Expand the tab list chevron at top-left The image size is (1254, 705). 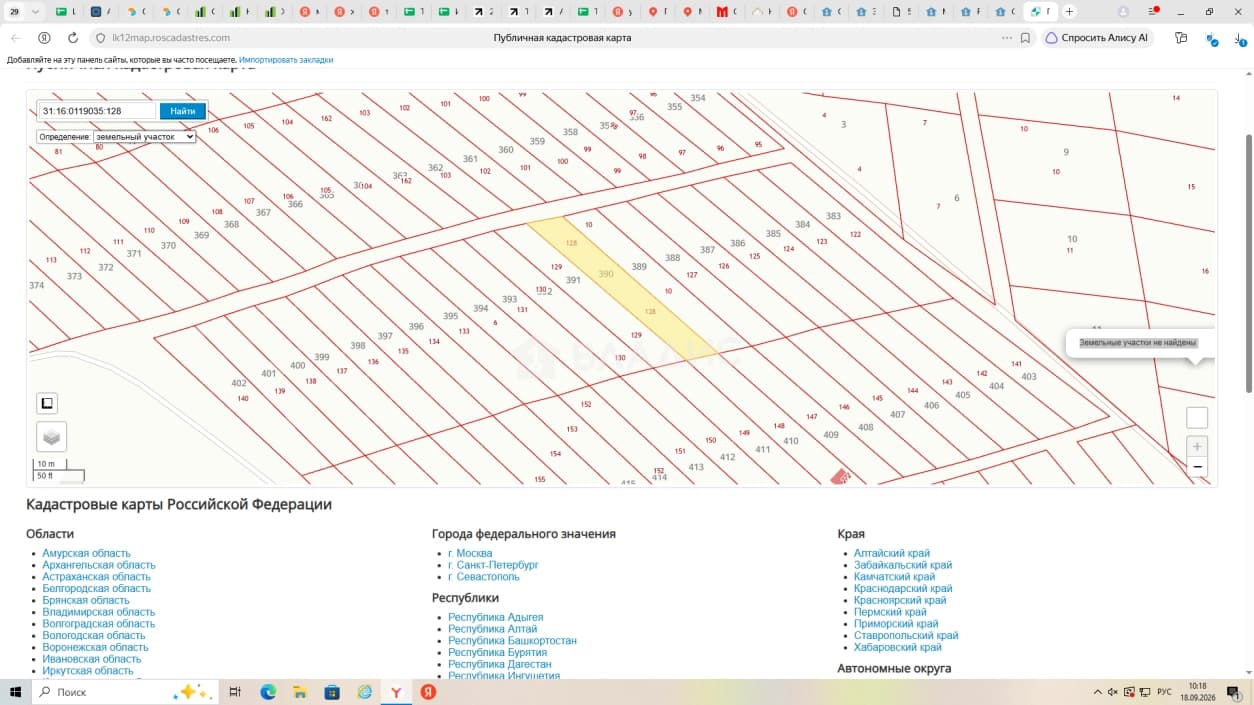[x=36, y=12]
